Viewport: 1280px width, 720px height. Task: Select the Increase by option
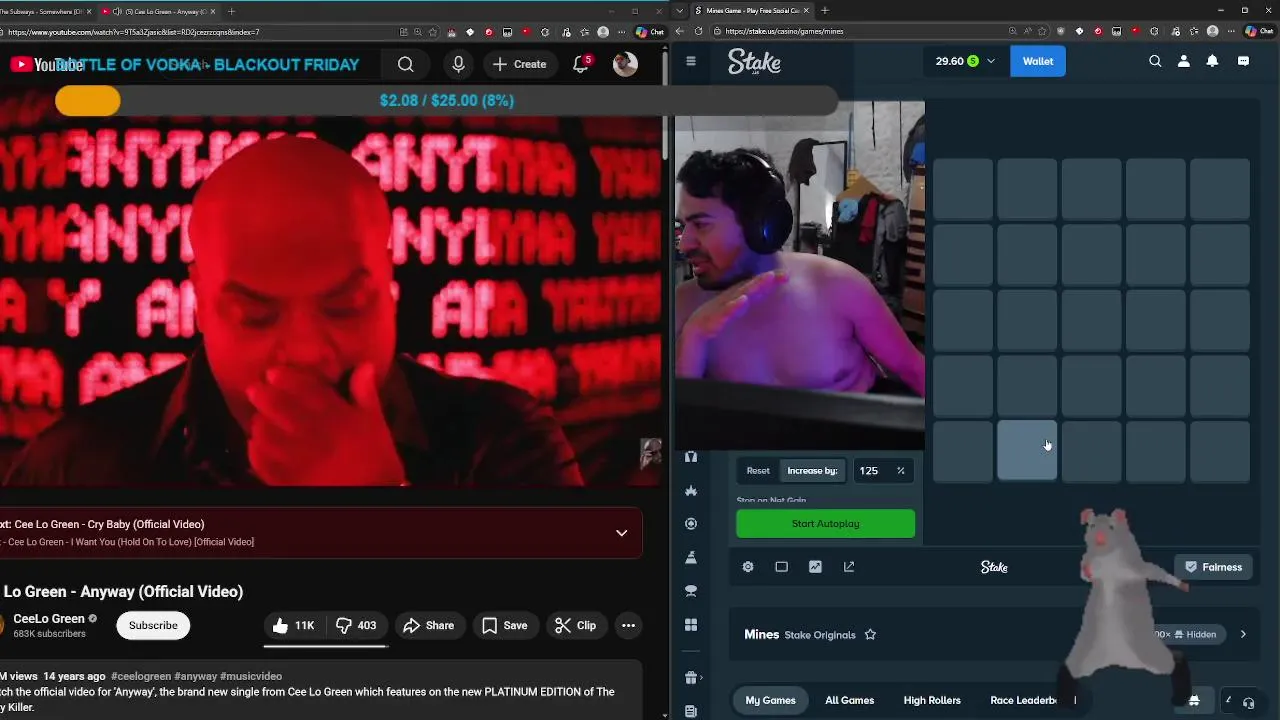812,471
